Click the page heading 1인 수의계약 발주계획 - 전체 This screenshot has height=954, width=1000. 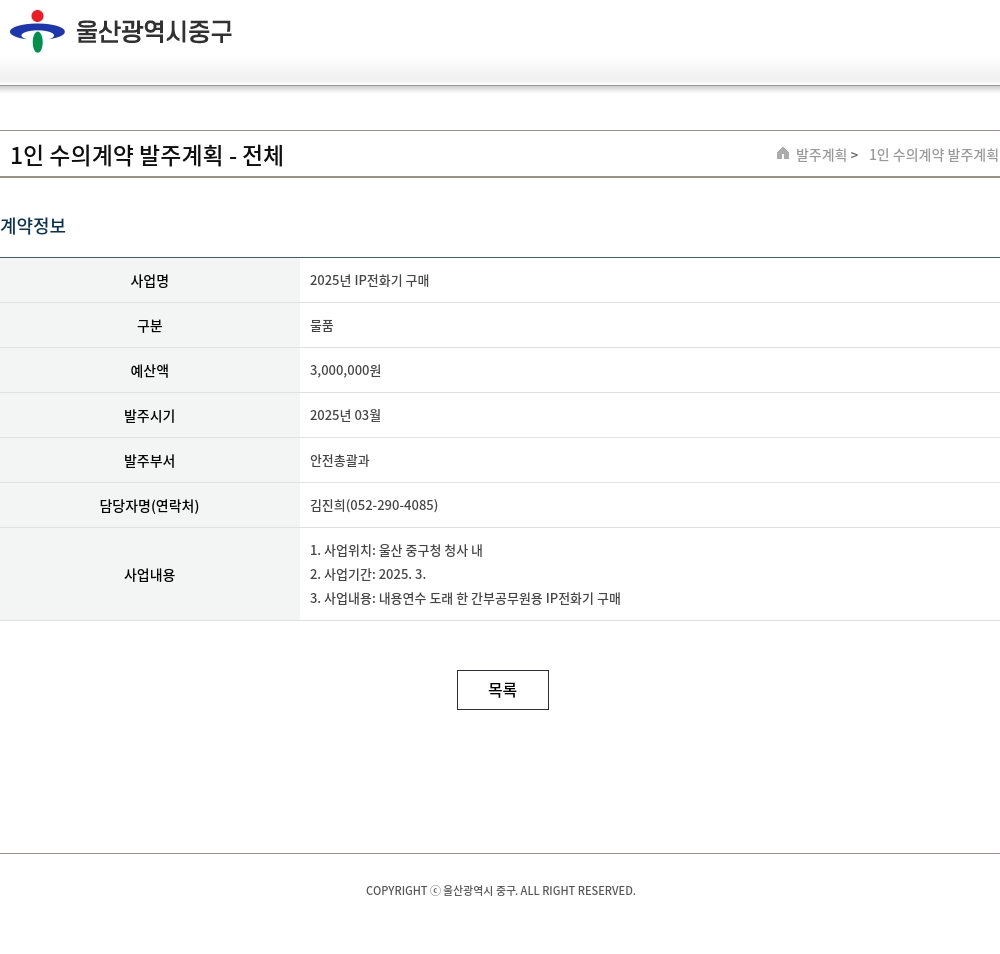[x=147, y=156]
